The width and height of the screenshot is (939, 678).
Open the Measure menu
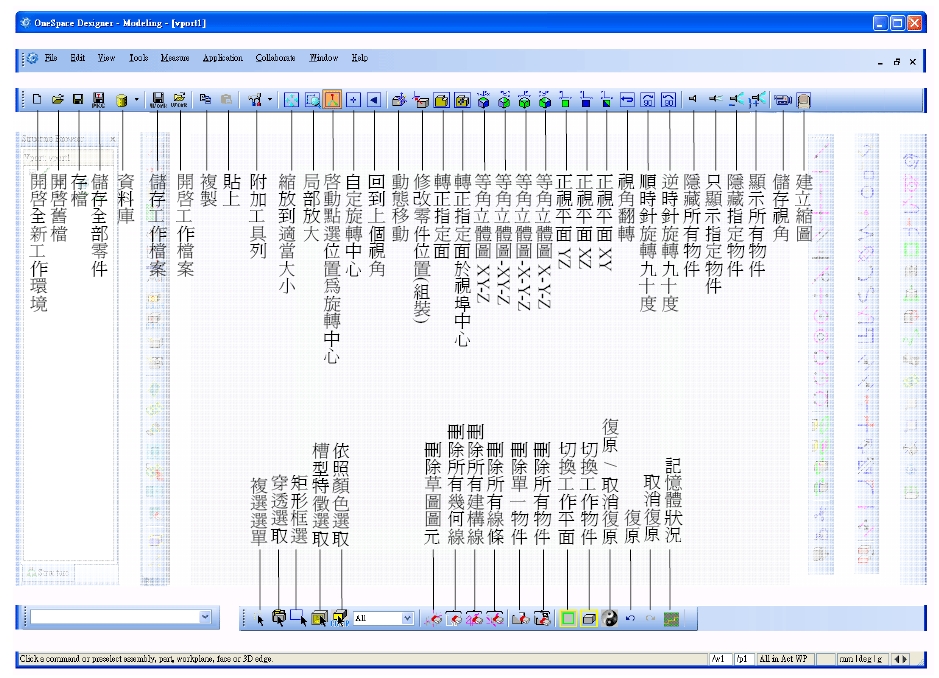pos(175,58)
